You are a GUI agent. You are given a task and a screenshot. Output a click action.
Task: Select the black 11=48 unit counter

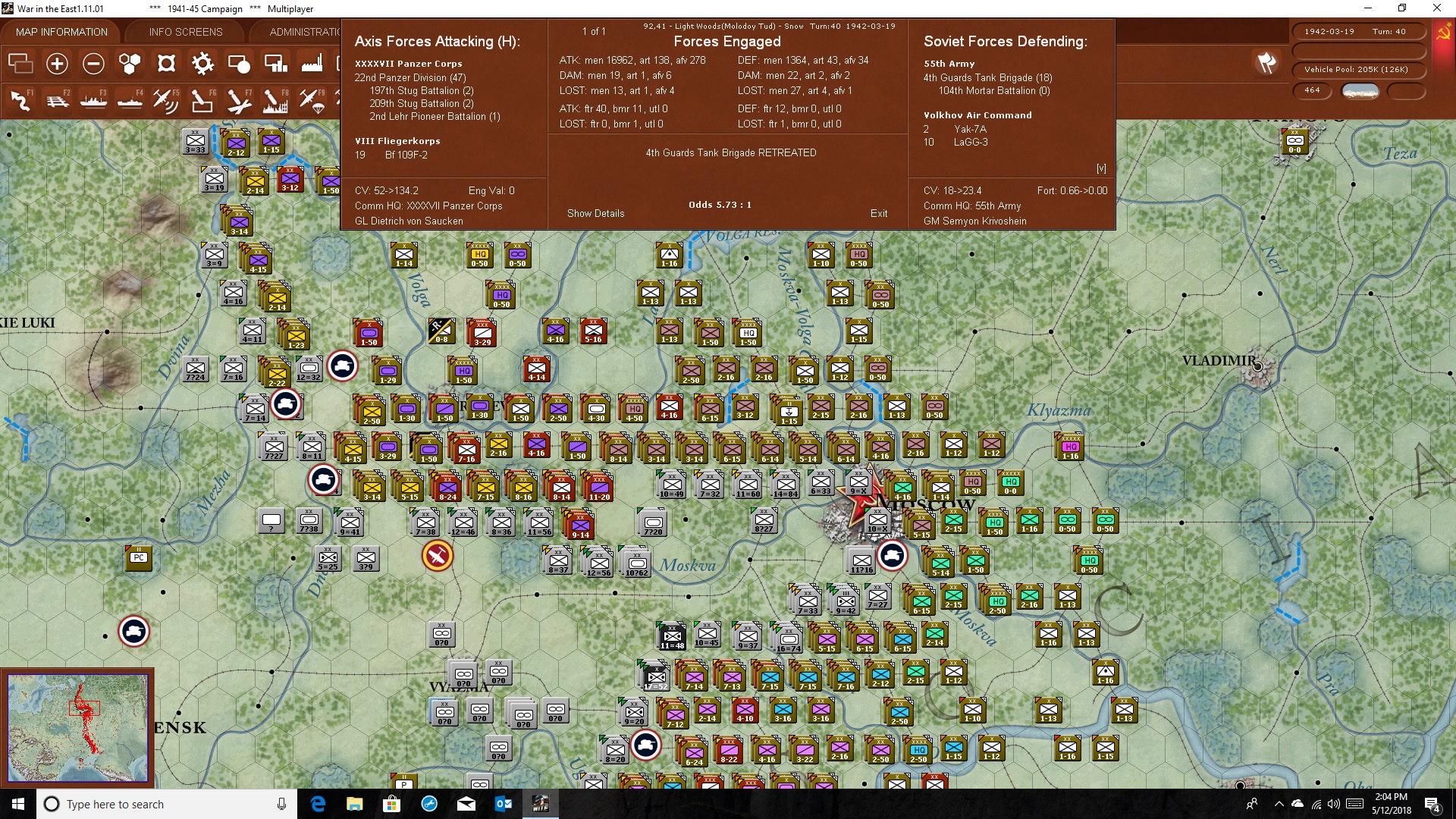672,636
